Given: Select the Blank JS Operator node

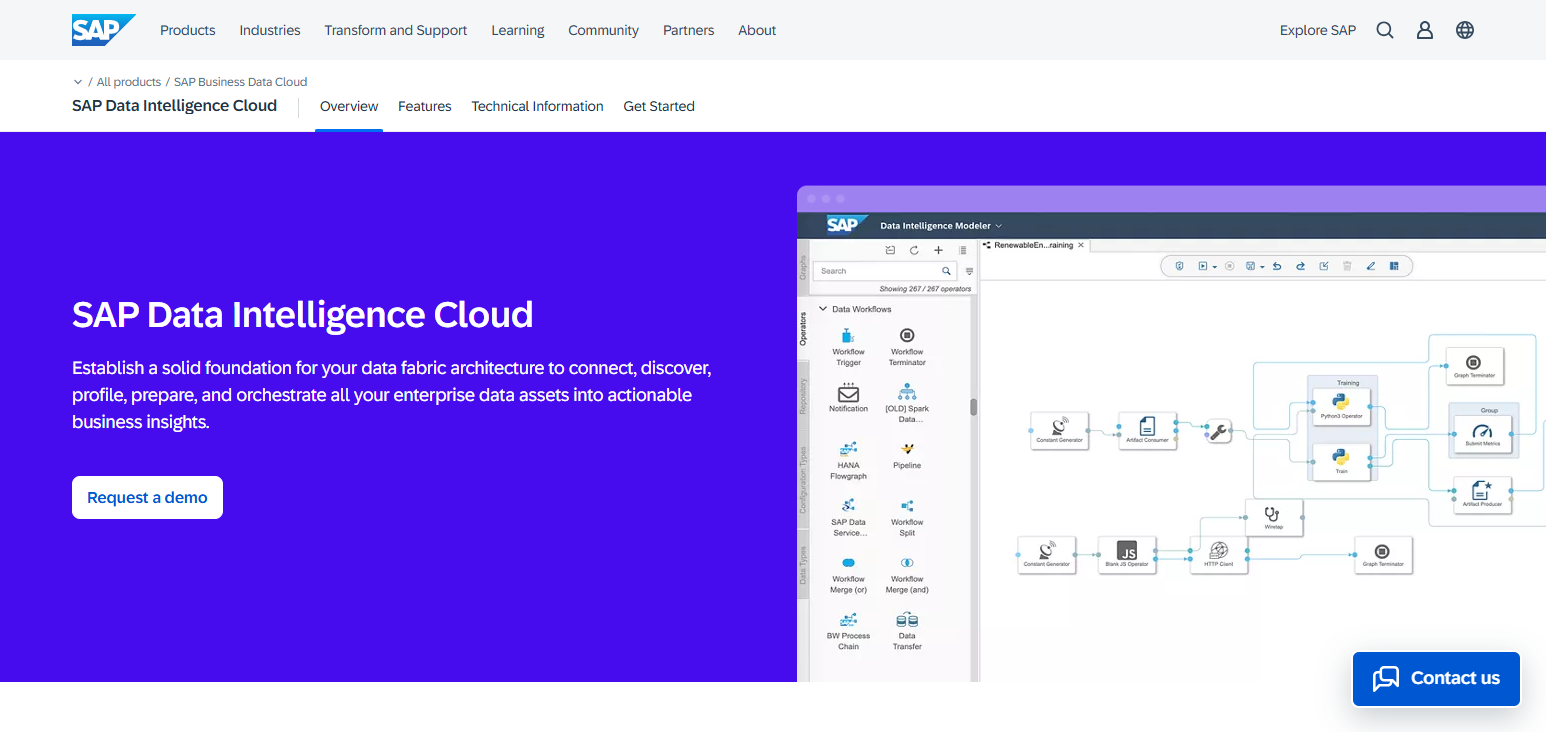Looking at the screenshot, I should pyautogui.click(x=1127, y=555).
